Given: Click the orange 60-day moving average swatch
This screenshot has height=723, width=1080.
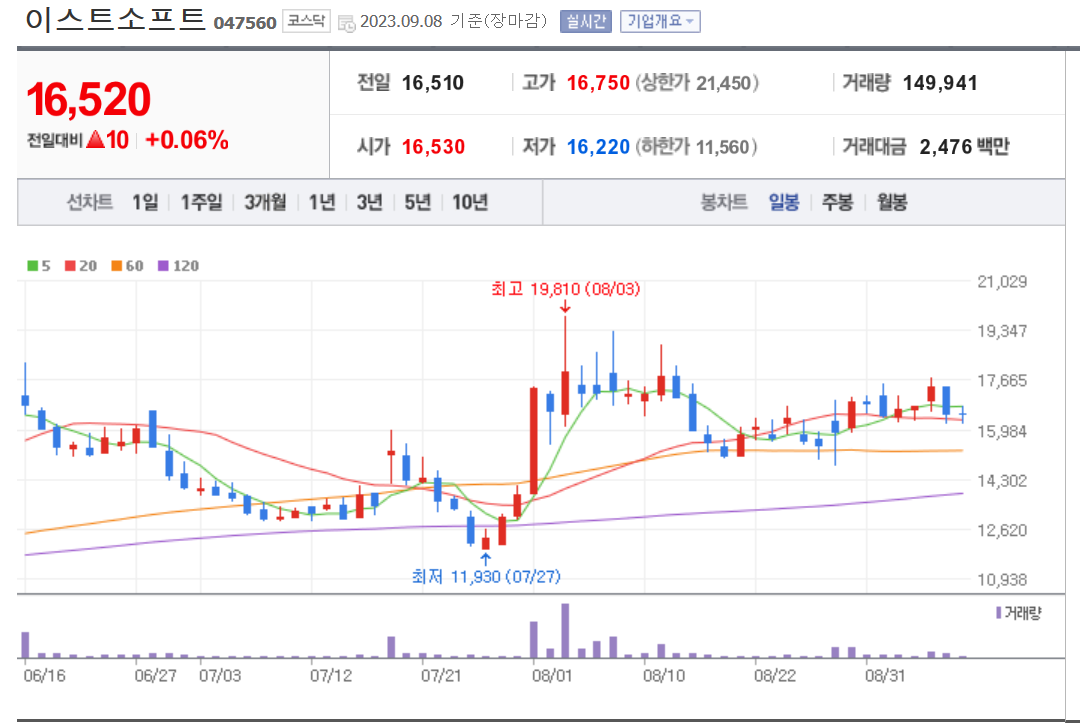Looking at the screenshot, I should 116,266.
